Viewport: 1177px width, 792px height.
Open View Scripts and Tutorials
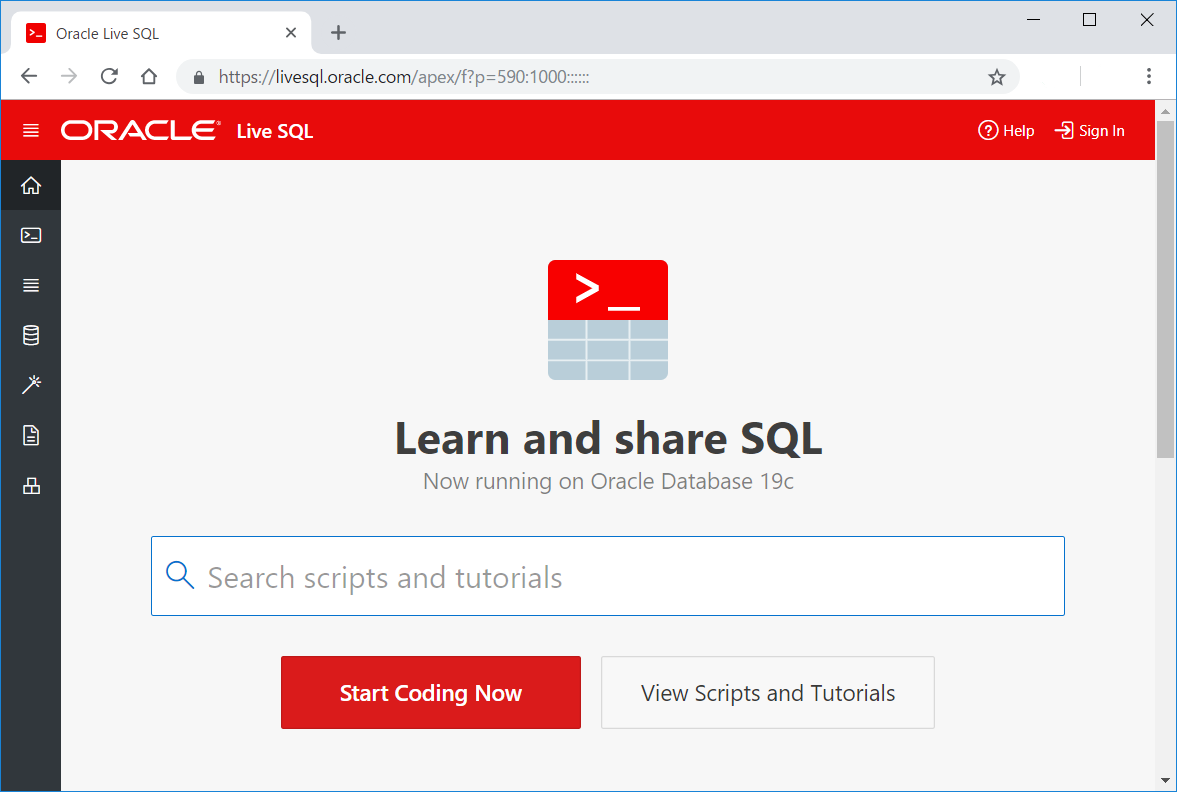click(767, 692)
